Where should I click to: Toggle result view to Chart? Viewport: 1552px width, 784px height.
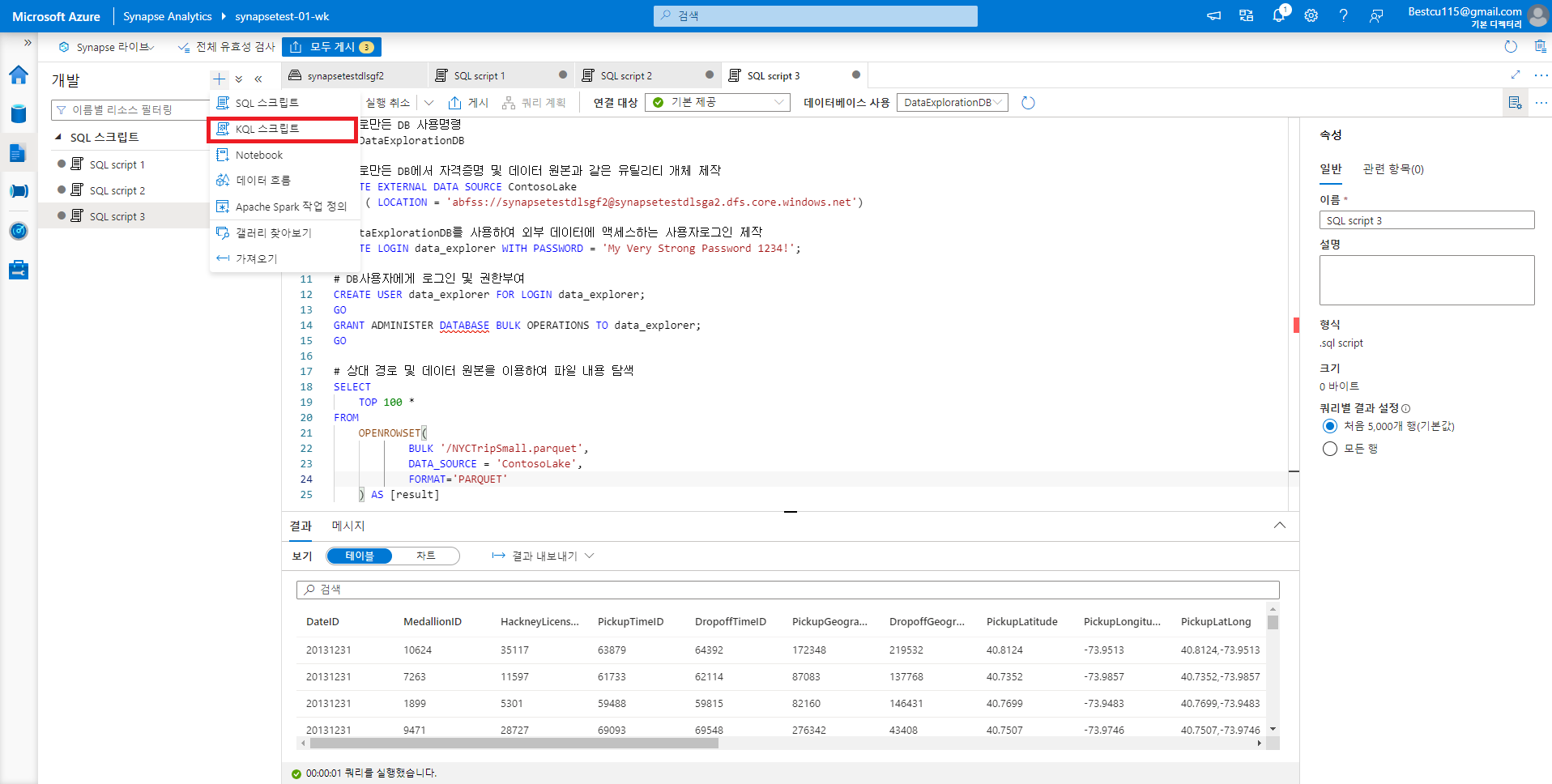[x=426, y=556]
